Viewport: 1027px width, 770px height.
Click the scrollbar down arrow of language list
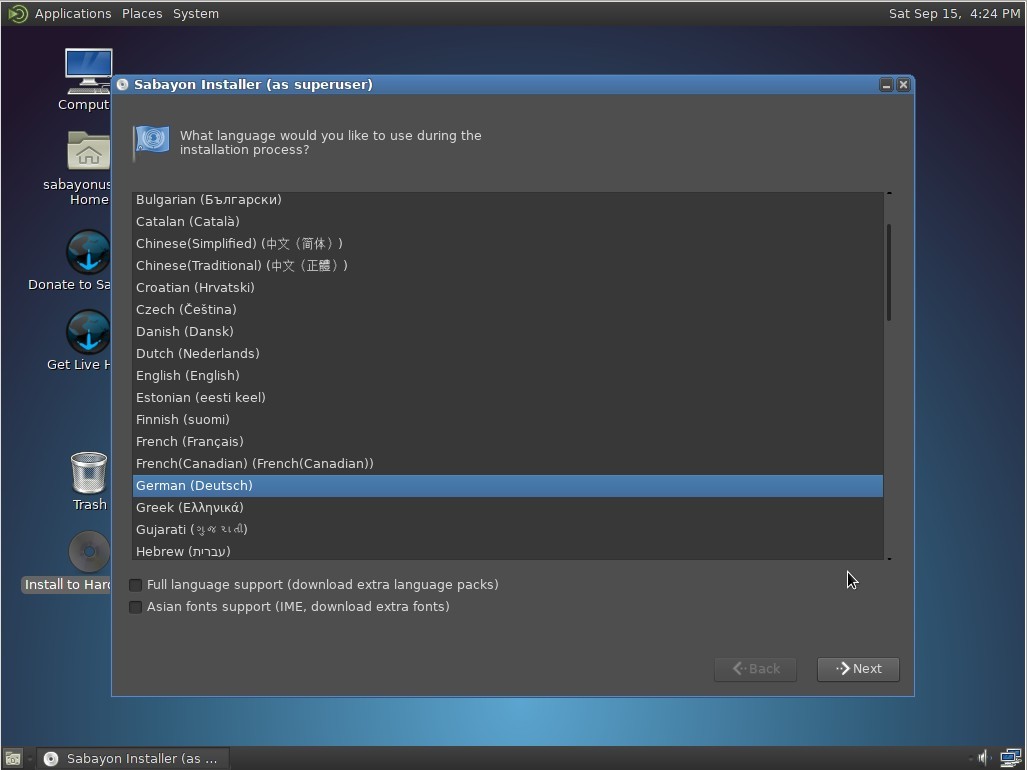click(889, 559)
